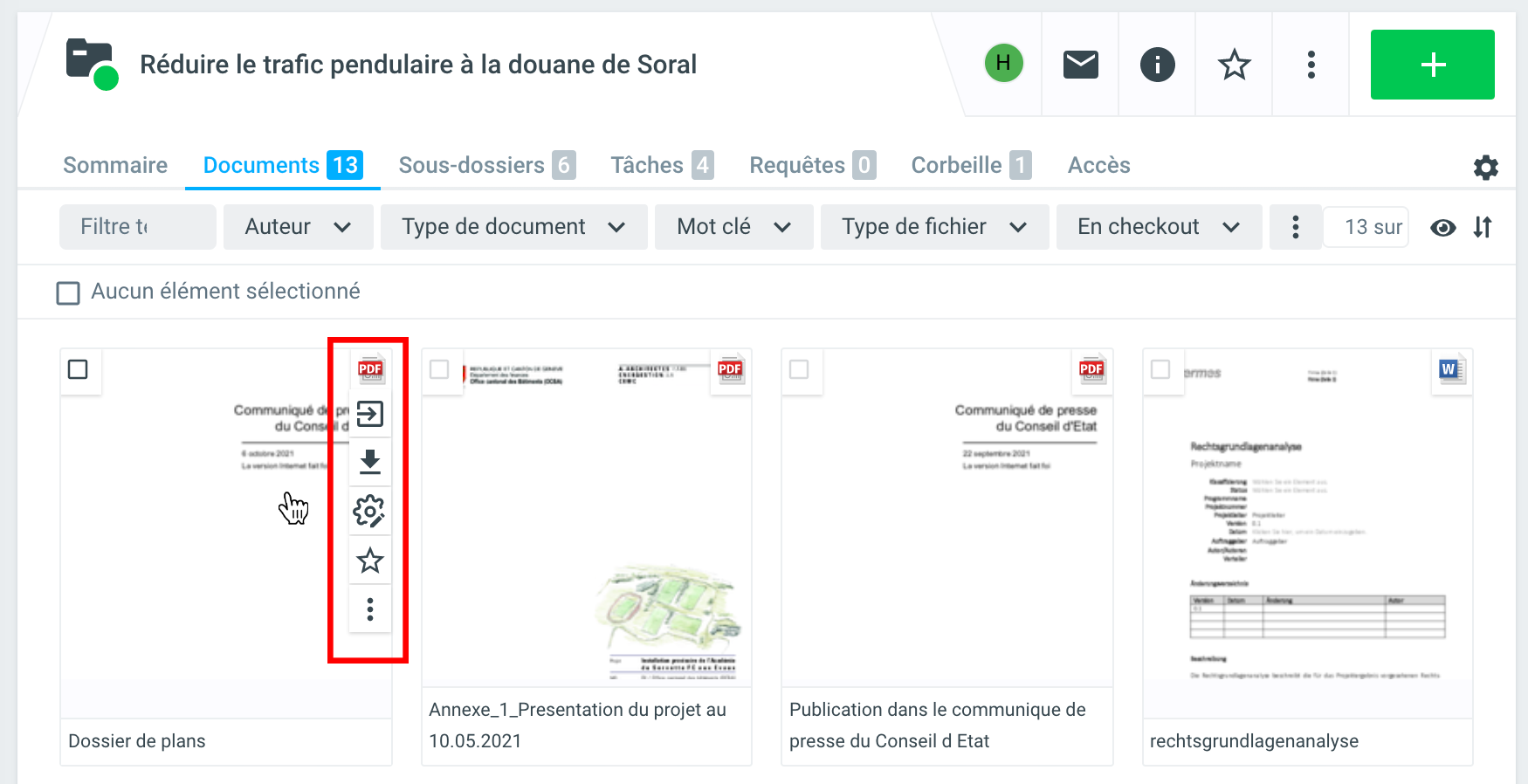Mark dossier as favorite with header star
Viewport: 1528px width, 784px height.
click(x=1234, y=65)
